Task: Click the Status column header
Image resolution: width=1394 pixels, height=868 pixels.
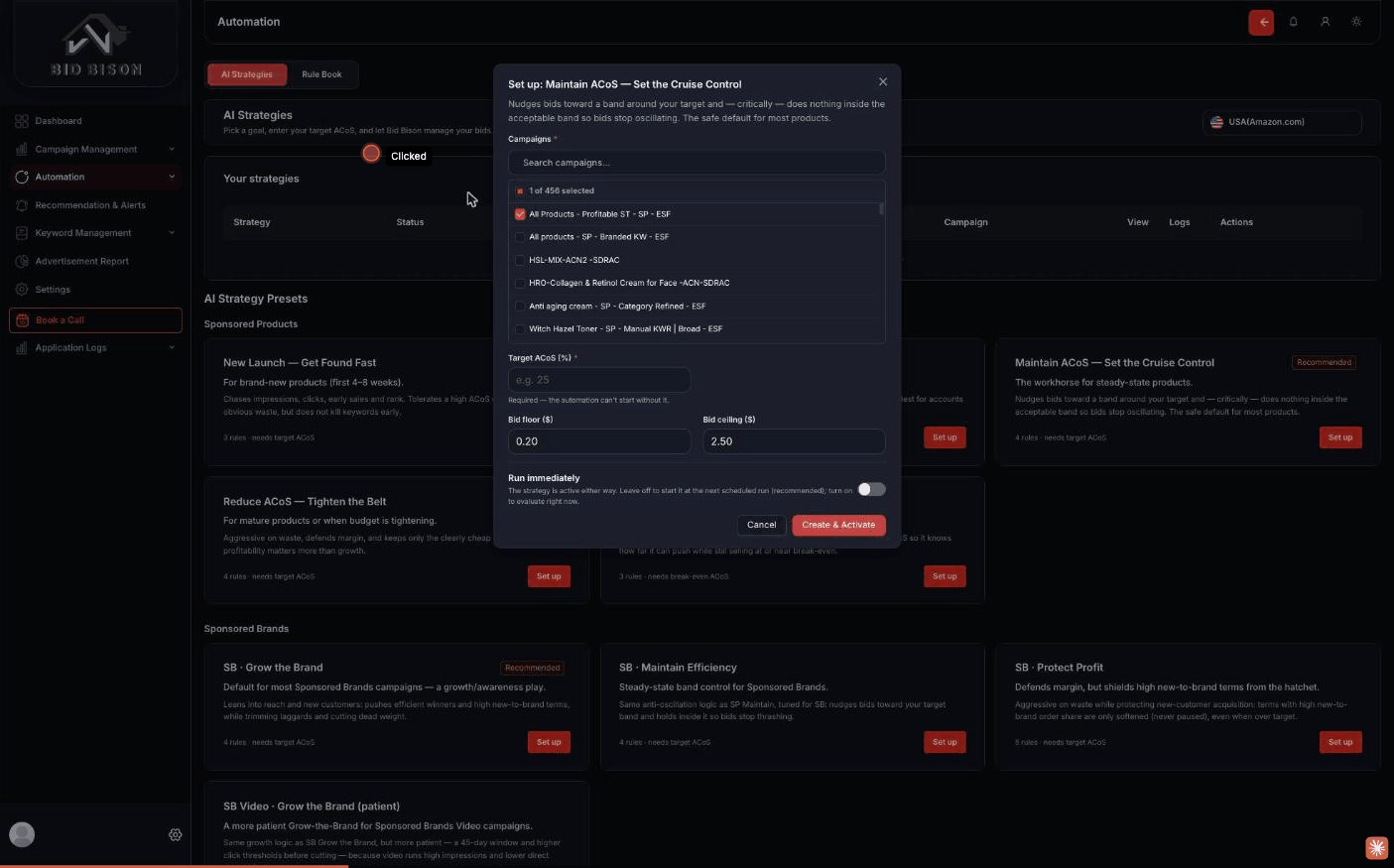Action: [410, 222]
